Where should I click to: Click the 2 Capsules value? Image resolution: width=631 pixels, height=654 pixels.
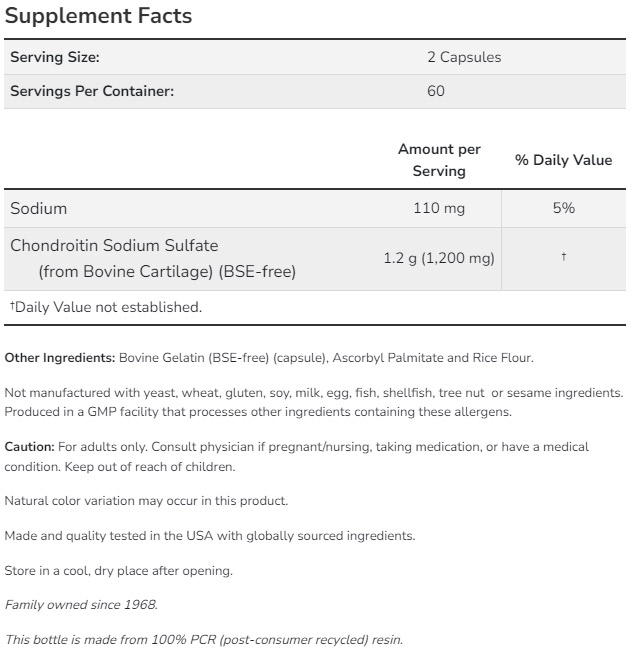[464, 57]
